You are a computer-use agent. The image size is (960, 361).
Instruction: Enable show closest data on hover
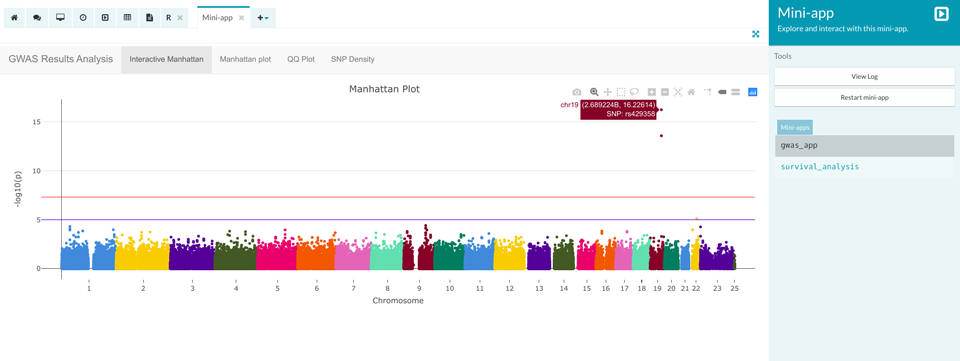722,92
